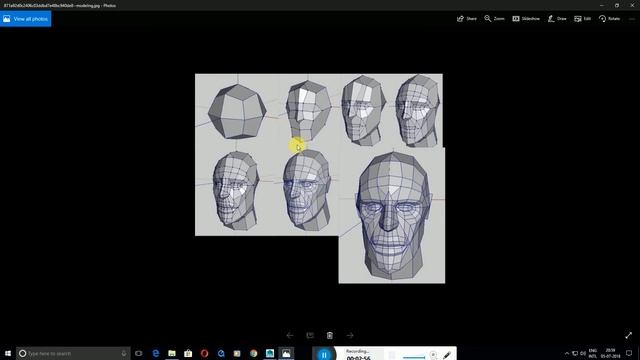
Task: Share the photo
Action: pos(467,19)
